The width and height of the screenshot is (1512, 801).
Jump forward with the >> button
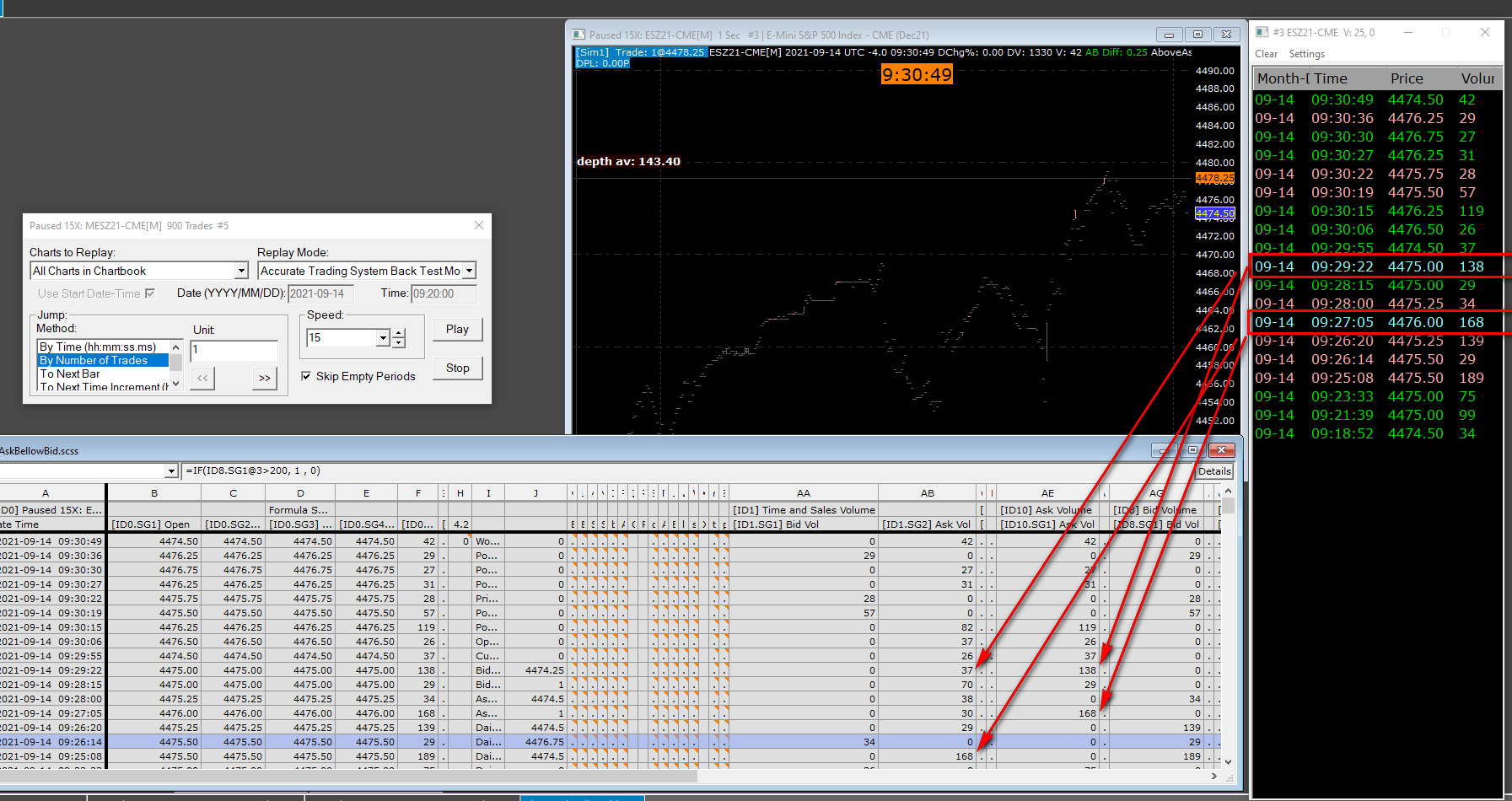coord(265,379)
